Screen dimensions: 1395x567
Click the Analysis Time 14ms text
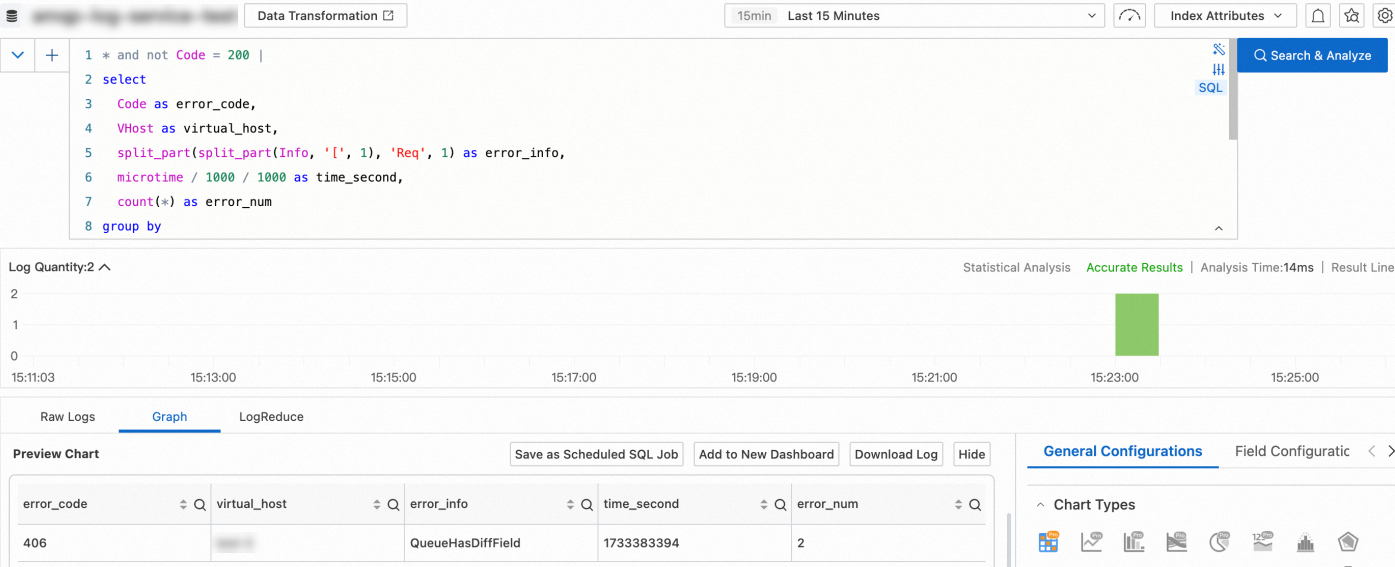(1257, 268)
